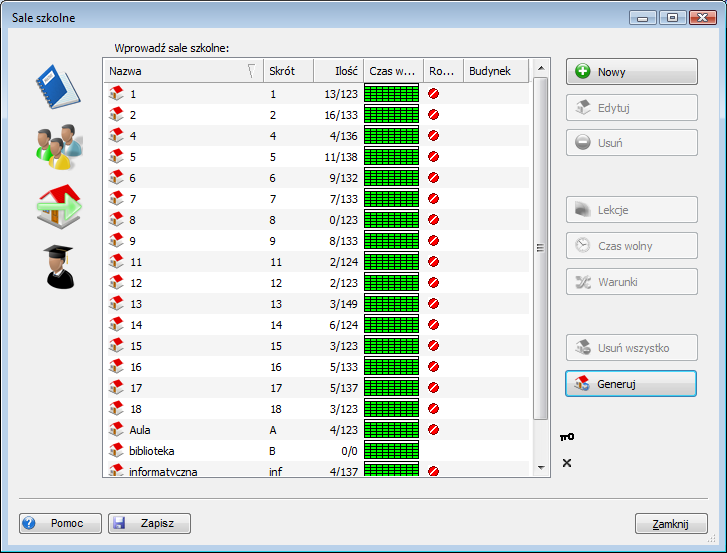
Task: Click the house icon of row 5
Action: pos(116,156)
